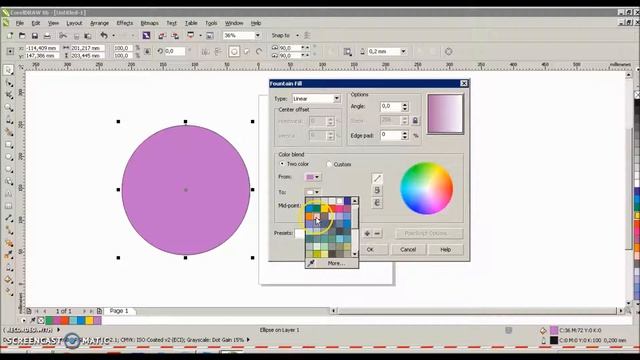Click the New document toolbar icon
Image resolution: width=640 pixels, height=360 pixels.
10,36
